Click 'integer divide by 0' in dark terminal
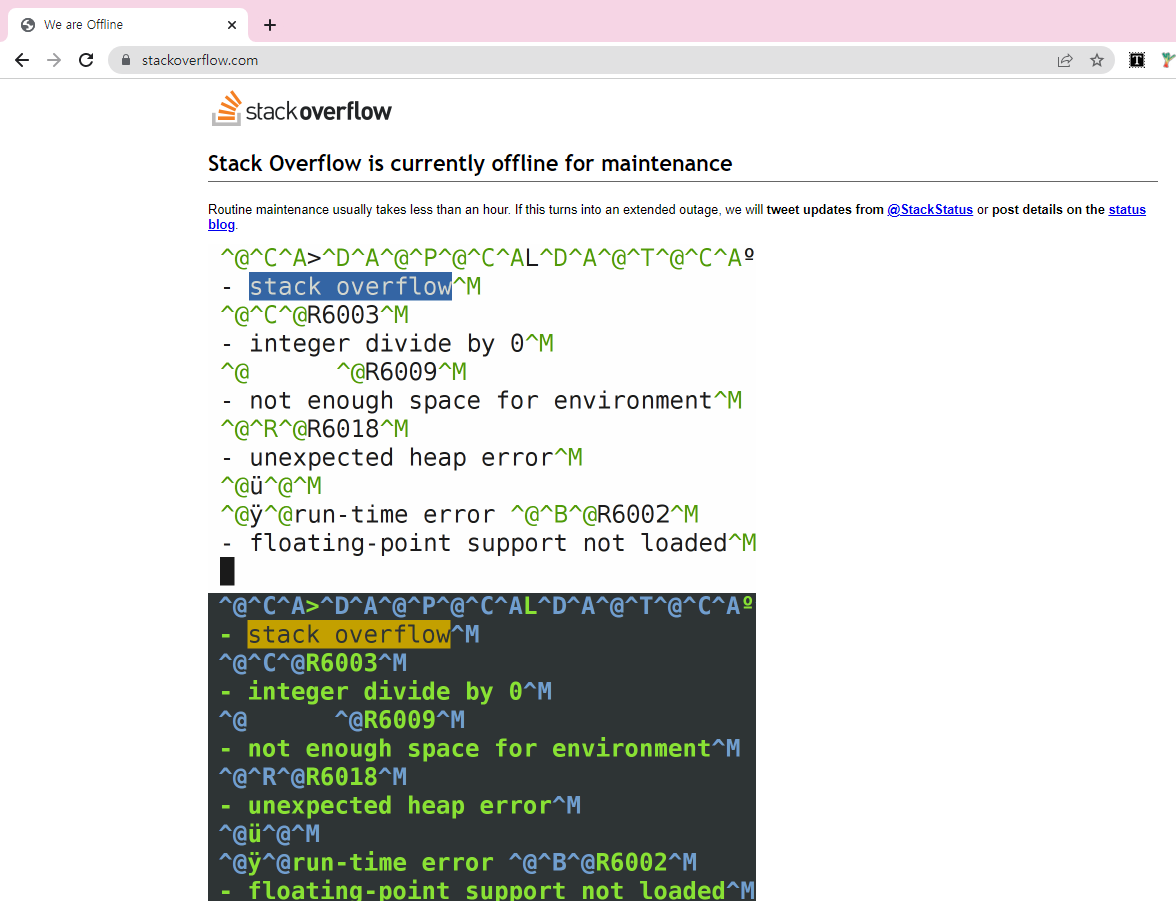The width and height of the screenshot is (1176, 901). click(x=386, y=692)
